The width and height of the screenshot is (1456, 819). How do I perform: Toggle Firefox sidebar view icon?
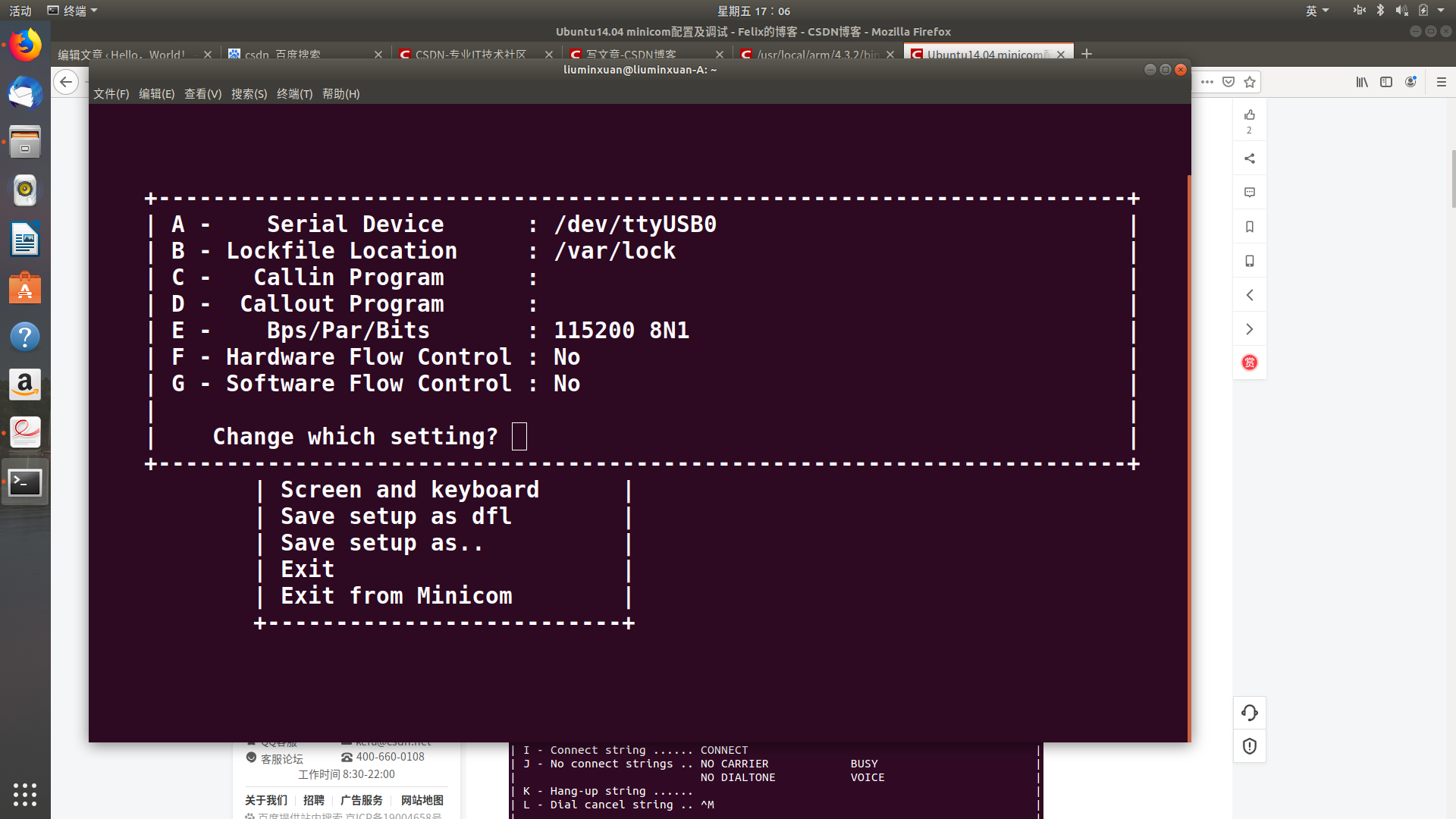[1386, 82]
